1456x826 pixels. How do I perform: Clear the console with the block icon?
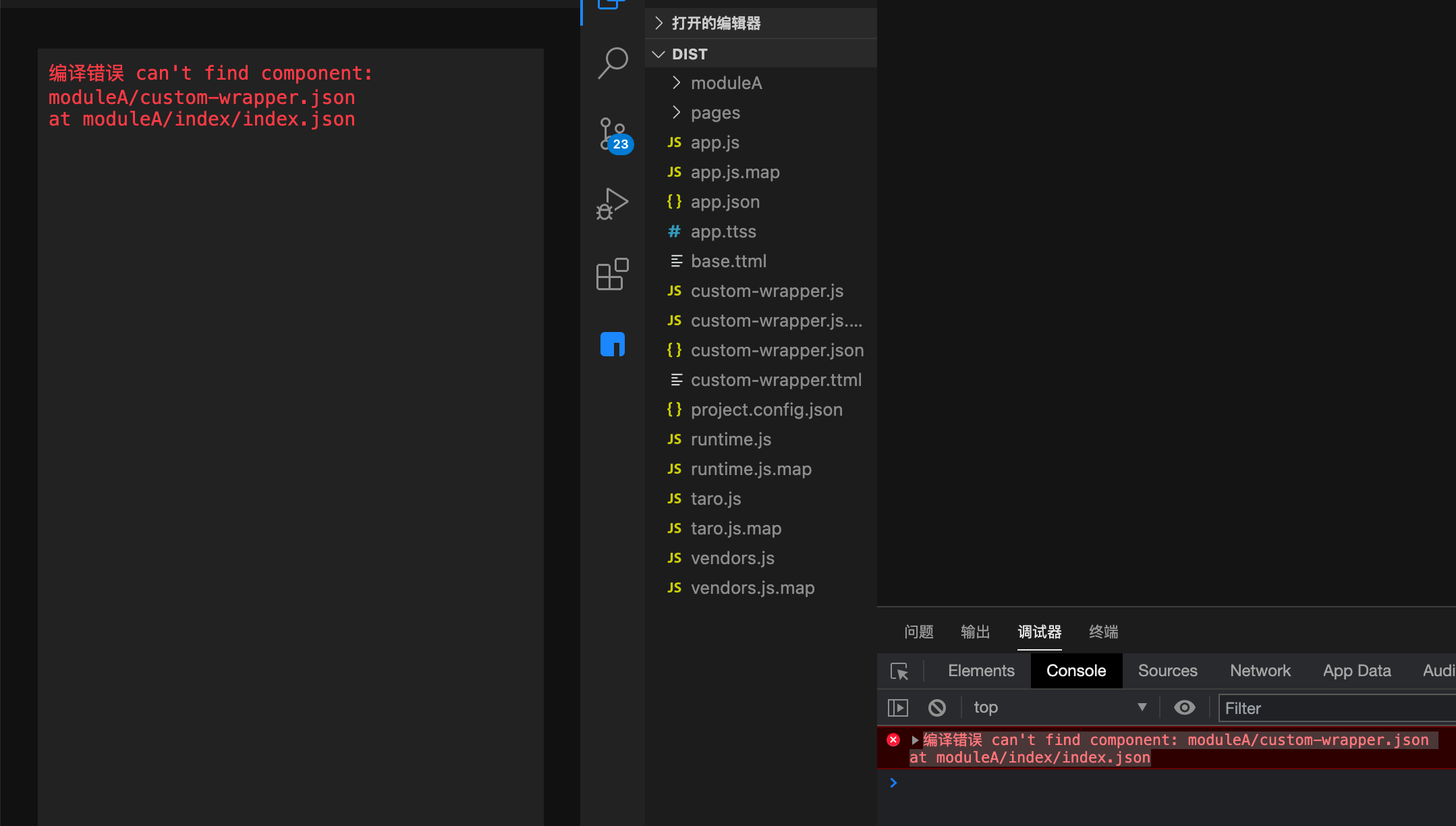[936, 707]
